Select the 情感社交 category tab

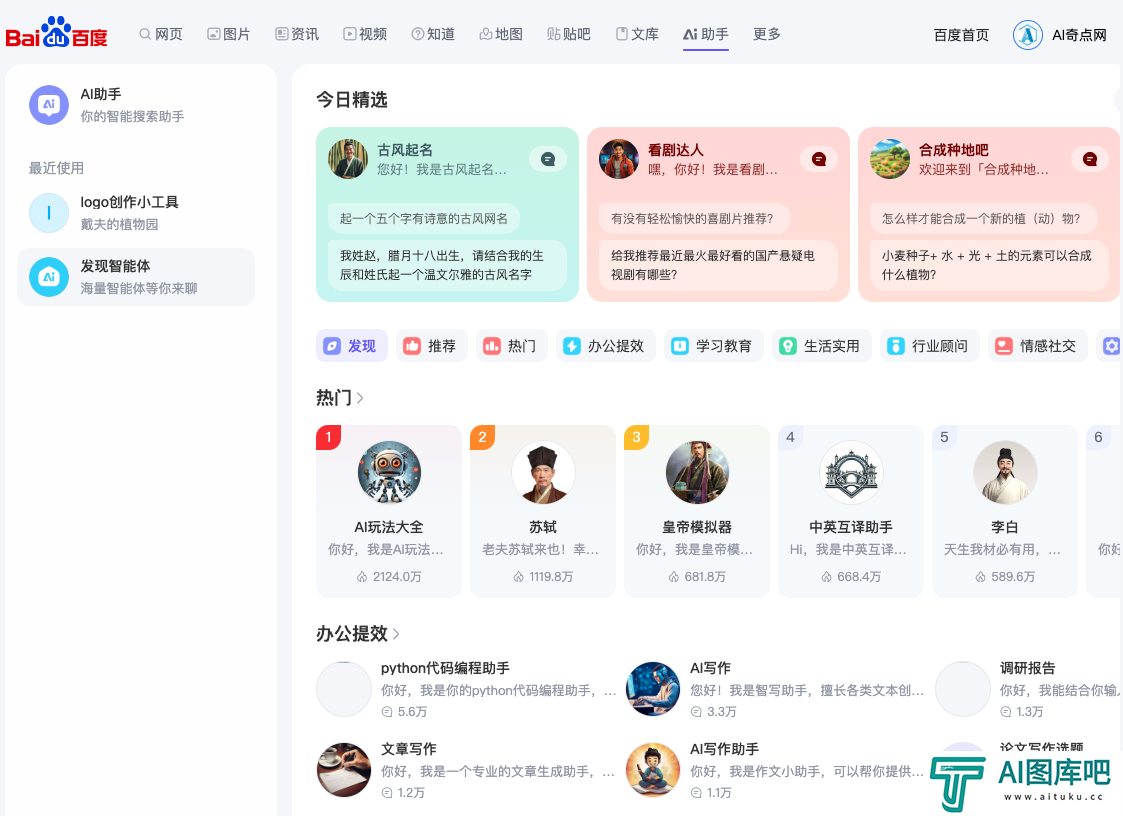tap(1038, 346)
